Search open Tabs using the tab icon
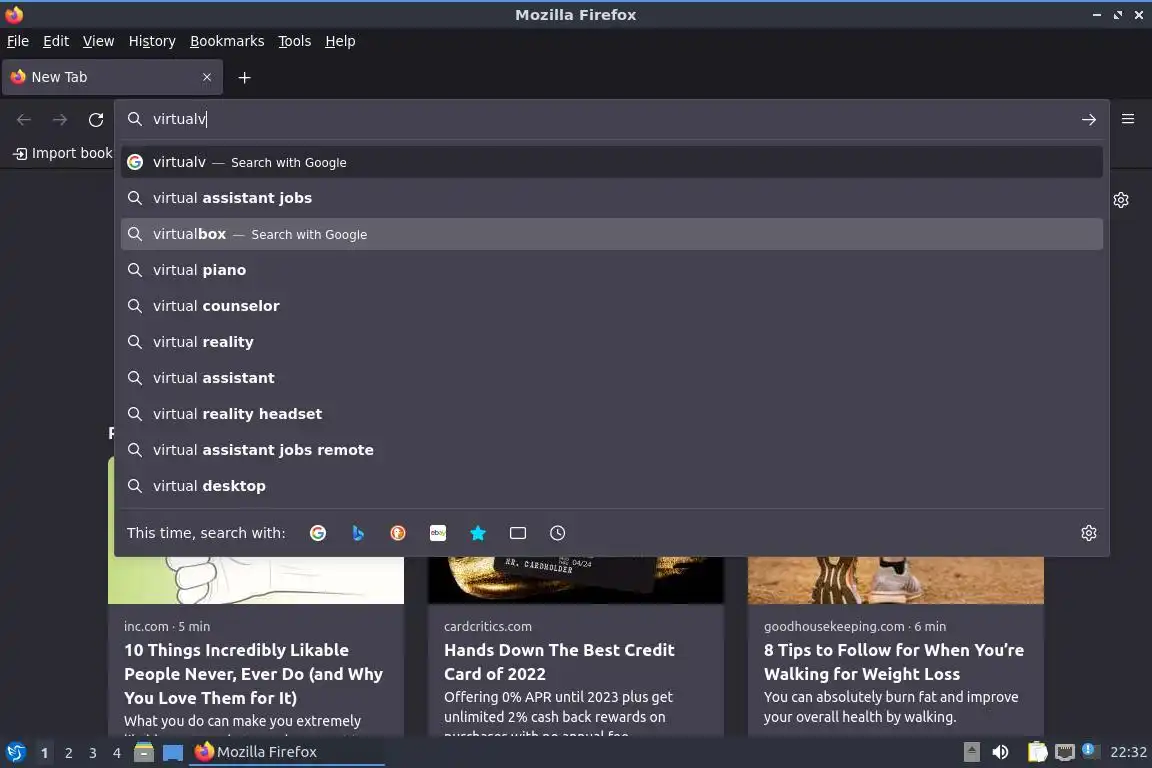The height and width of the screenshot is (768, 1152). (518, 533)
